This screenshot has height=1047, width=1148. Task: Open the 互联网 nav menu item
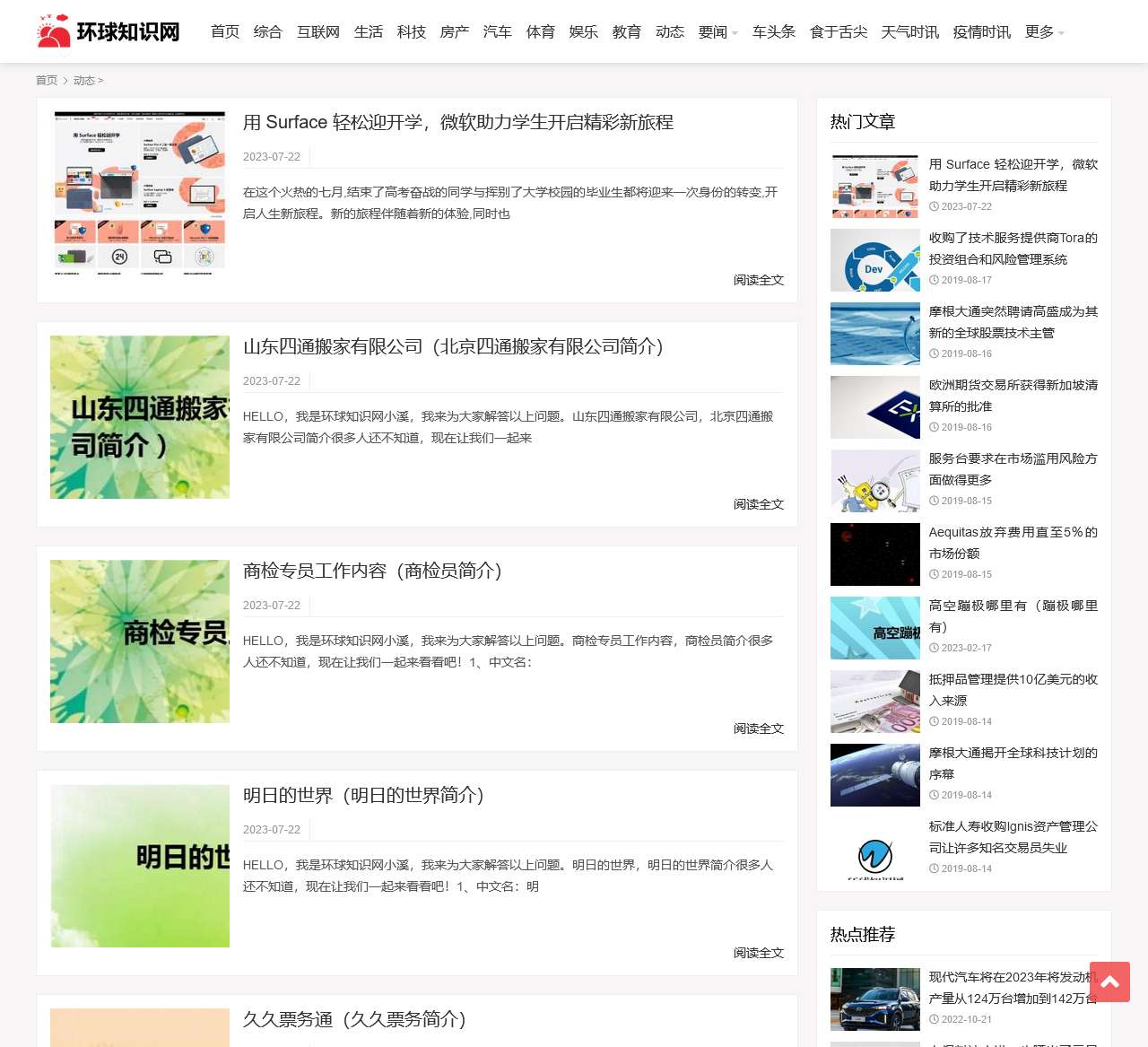tap(318, 31)
